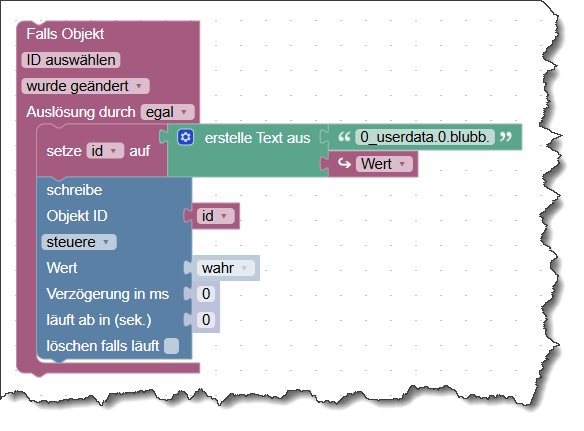The image size is (584, 431).
Task: Select the 'setze' variable block label
Action: (x=64, y=151)
